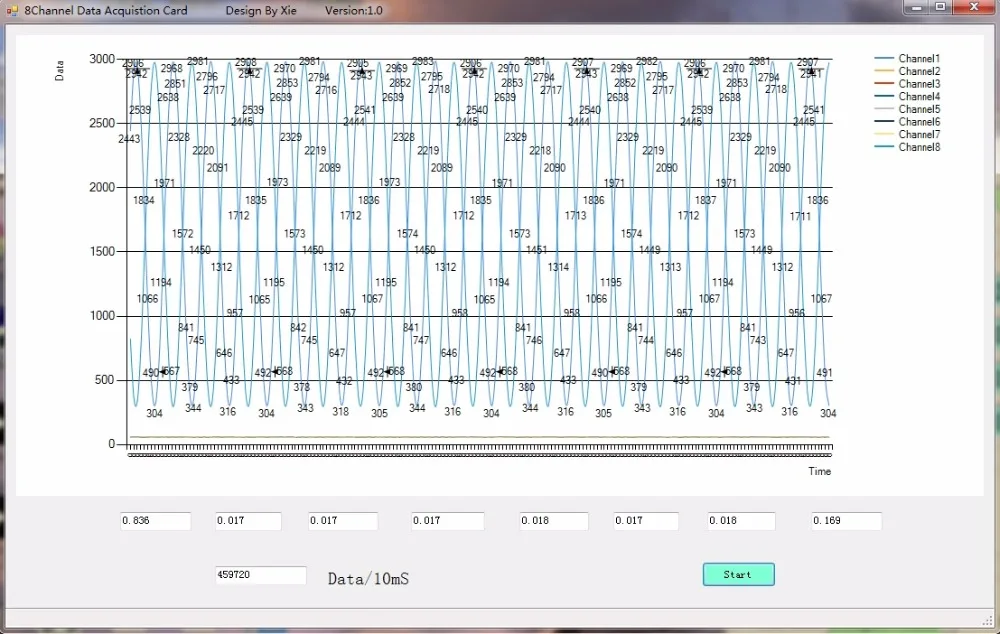This screenshot has height=634, width=1000.
Task: Click the Data/10mS label
Action: [x=368, y=579]
